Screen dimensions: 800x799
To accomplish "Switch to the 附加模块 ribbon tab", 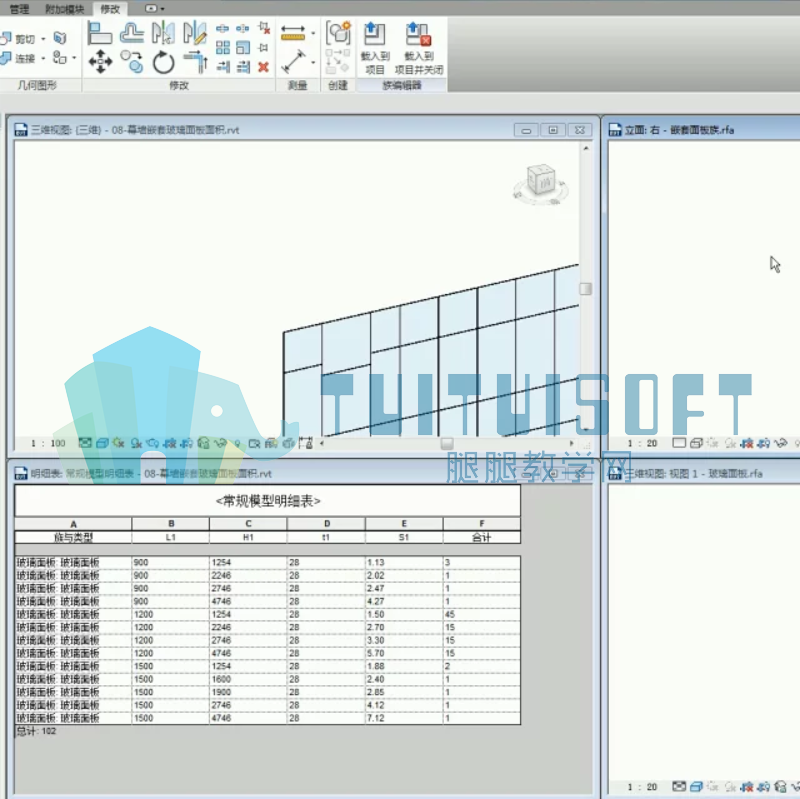I will pyautogui.click(x=65, y=9).
